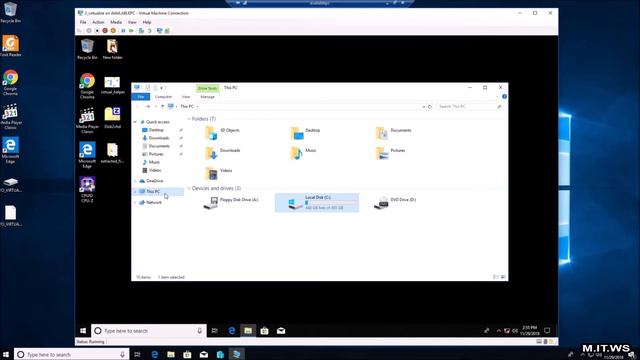640x360 pixels.
Task: Expand OneDrive tree node
Action: [136, 181]
